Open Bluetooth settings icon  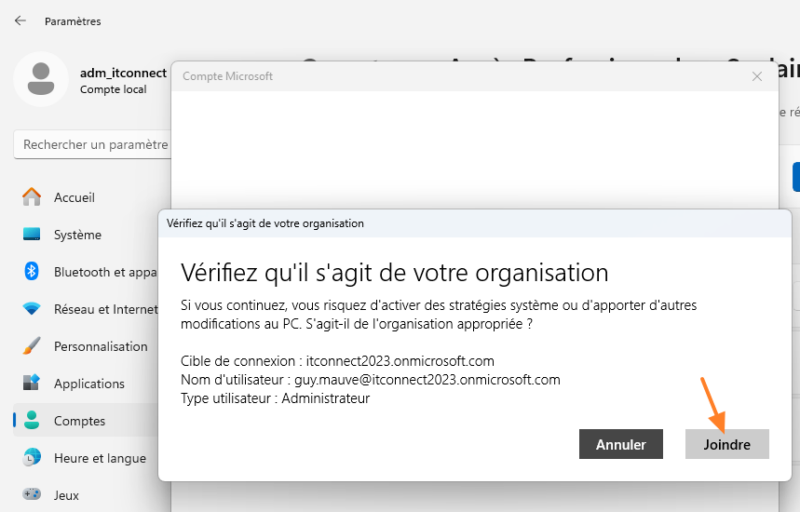(32, 271)
